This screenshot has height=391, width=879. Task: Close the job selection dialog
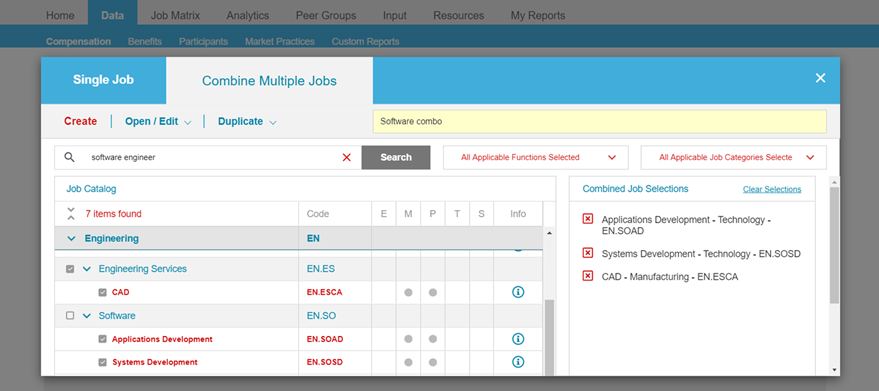pos(820,78)
